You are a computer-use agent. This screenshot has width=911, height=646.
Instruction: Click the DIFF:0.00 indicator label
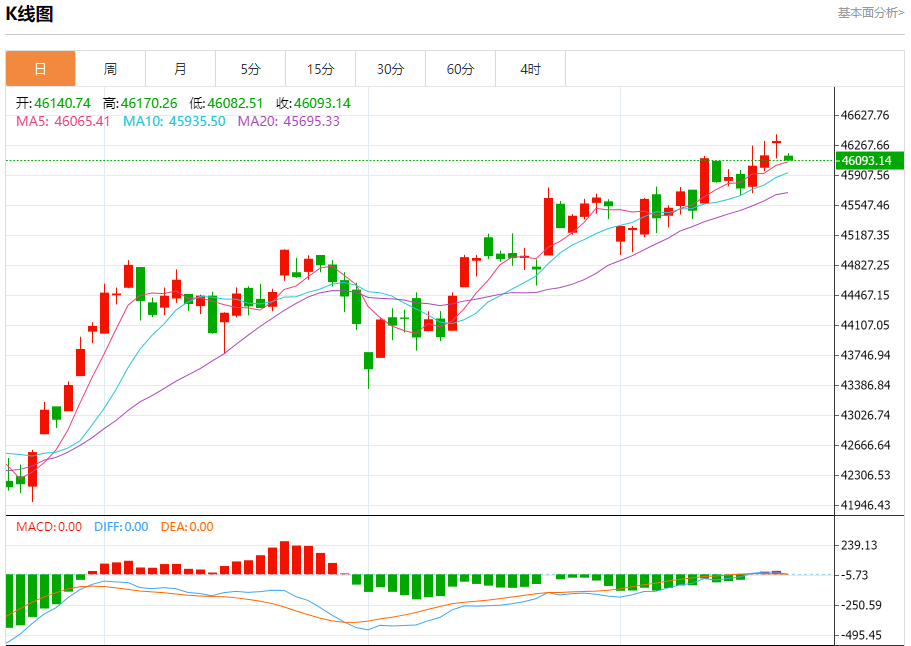point(121,527)
